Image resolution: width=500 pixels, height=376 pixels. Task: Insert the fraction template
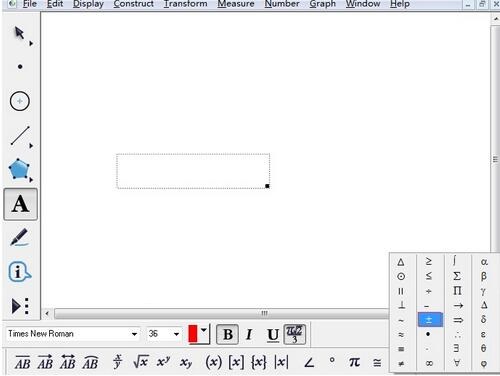(x=117, y=361)
